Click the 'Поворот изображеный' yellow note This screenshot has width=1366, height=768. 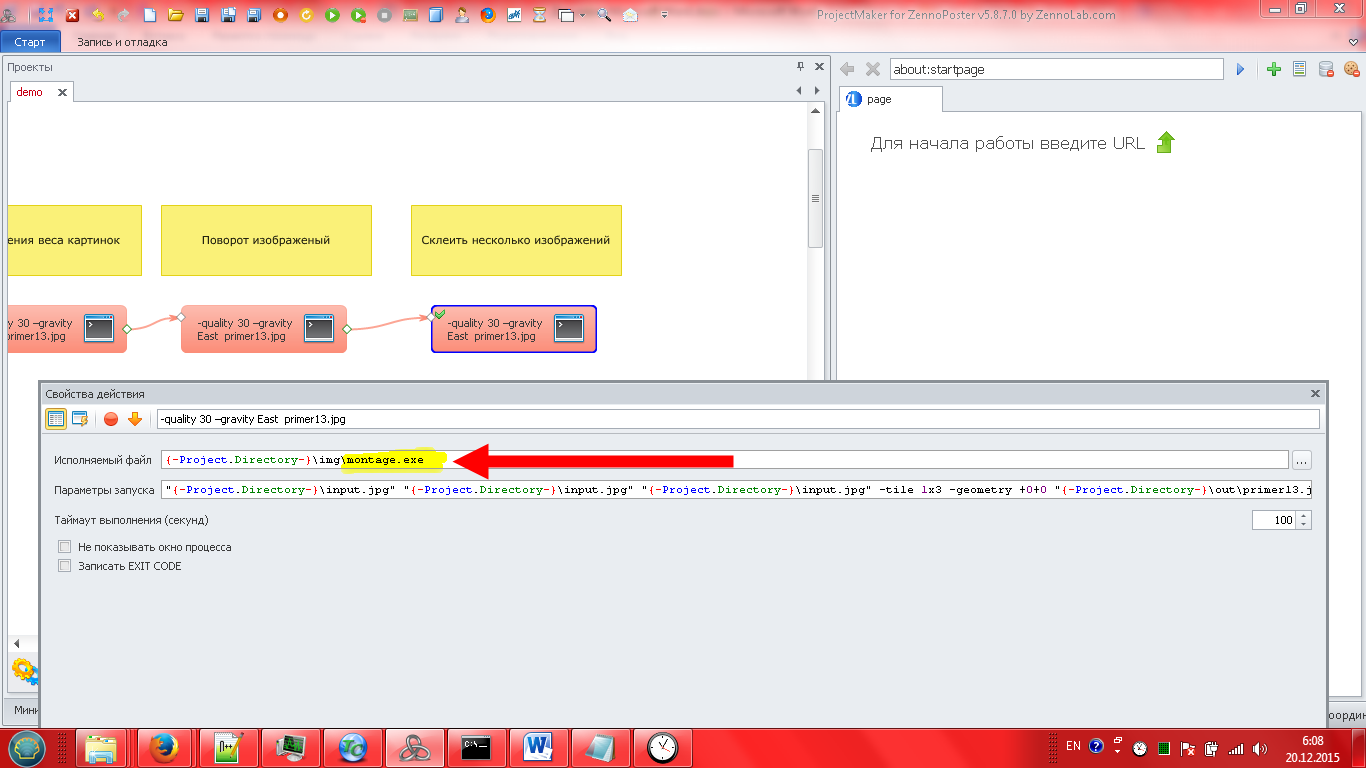click(266, 240)
